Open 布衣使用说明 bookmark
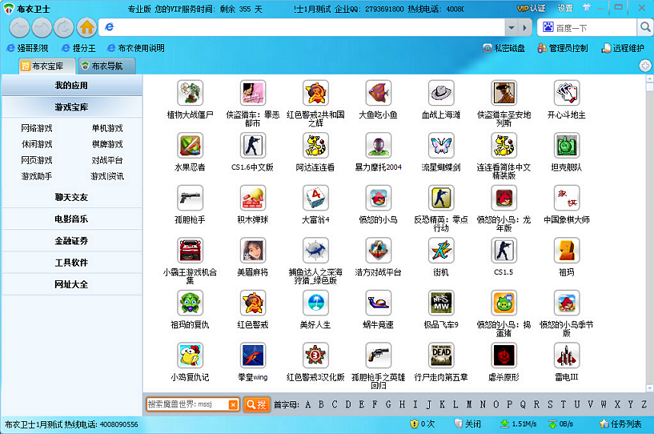 tap(136, 48)
